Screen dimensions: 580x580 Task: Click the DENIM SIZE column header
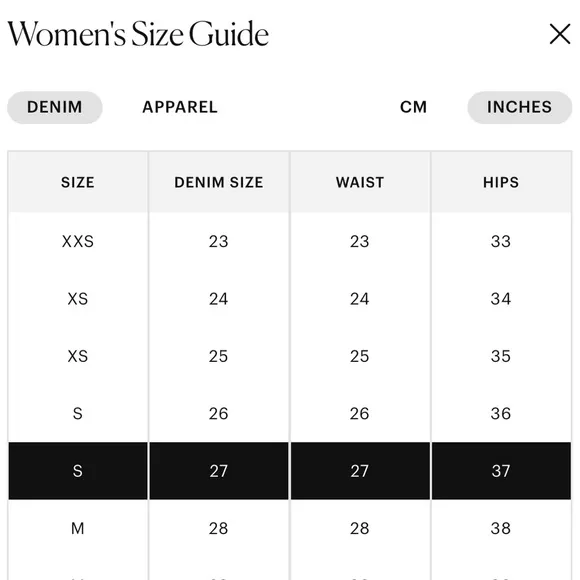coord(219,182)
